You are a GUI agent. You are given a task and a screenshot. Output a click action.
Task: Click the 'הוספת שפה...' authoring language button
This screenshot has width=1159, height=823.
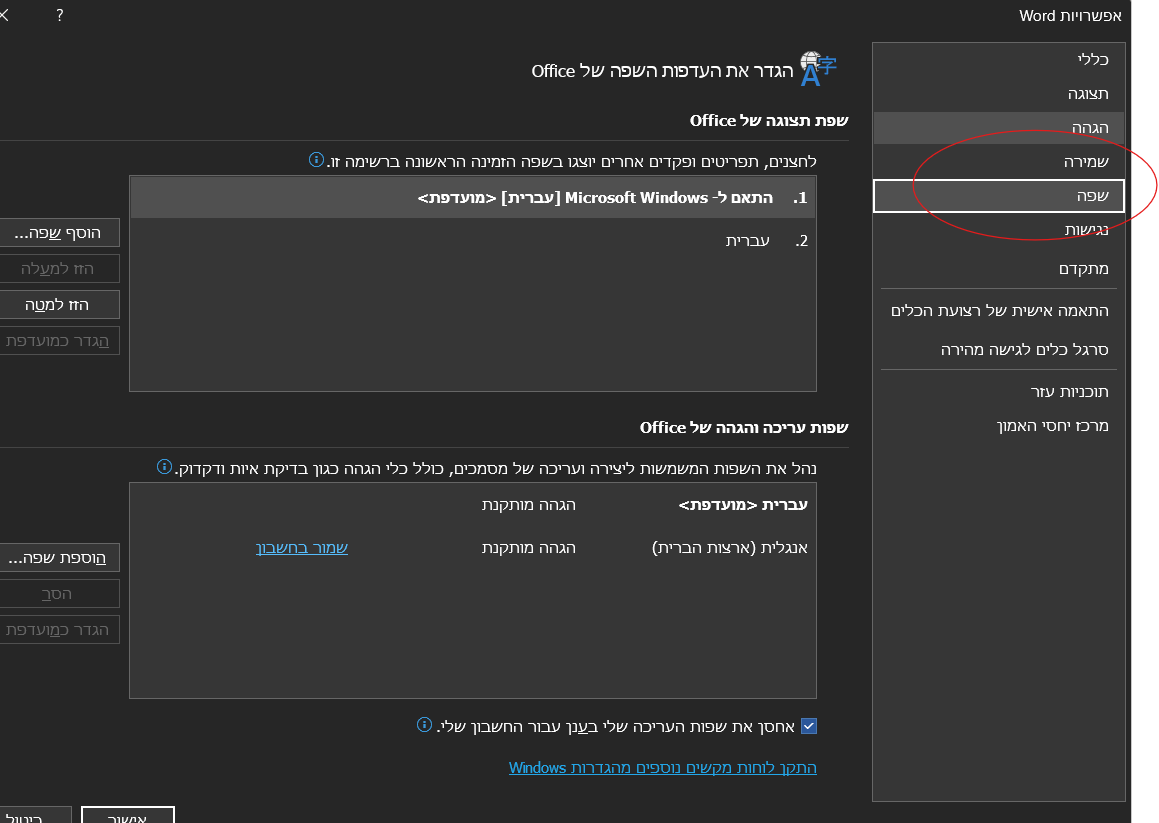coord(60,556)
